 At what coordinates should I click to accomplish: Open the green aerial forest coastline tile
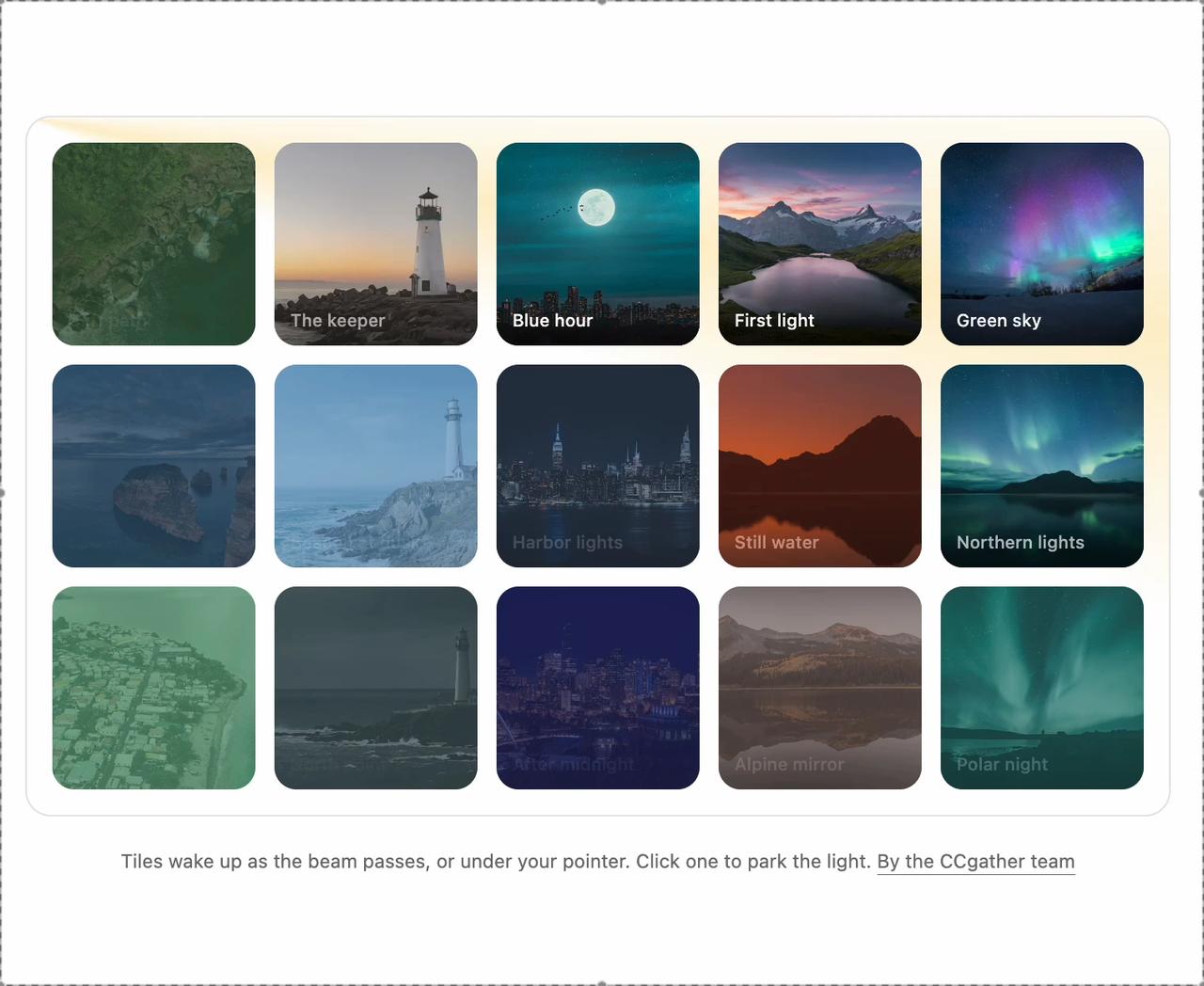153,244
